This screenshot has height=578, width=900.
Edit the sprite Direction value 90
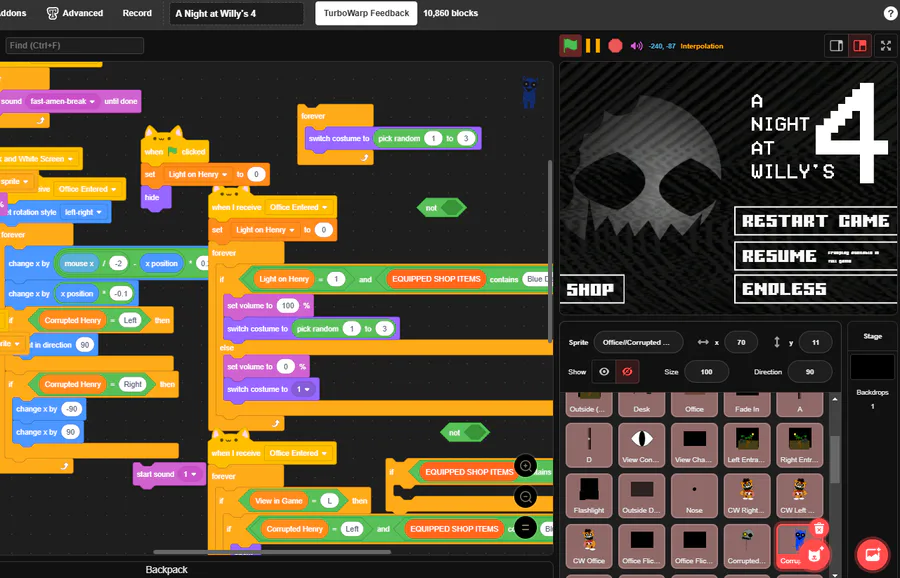point(810,371)
